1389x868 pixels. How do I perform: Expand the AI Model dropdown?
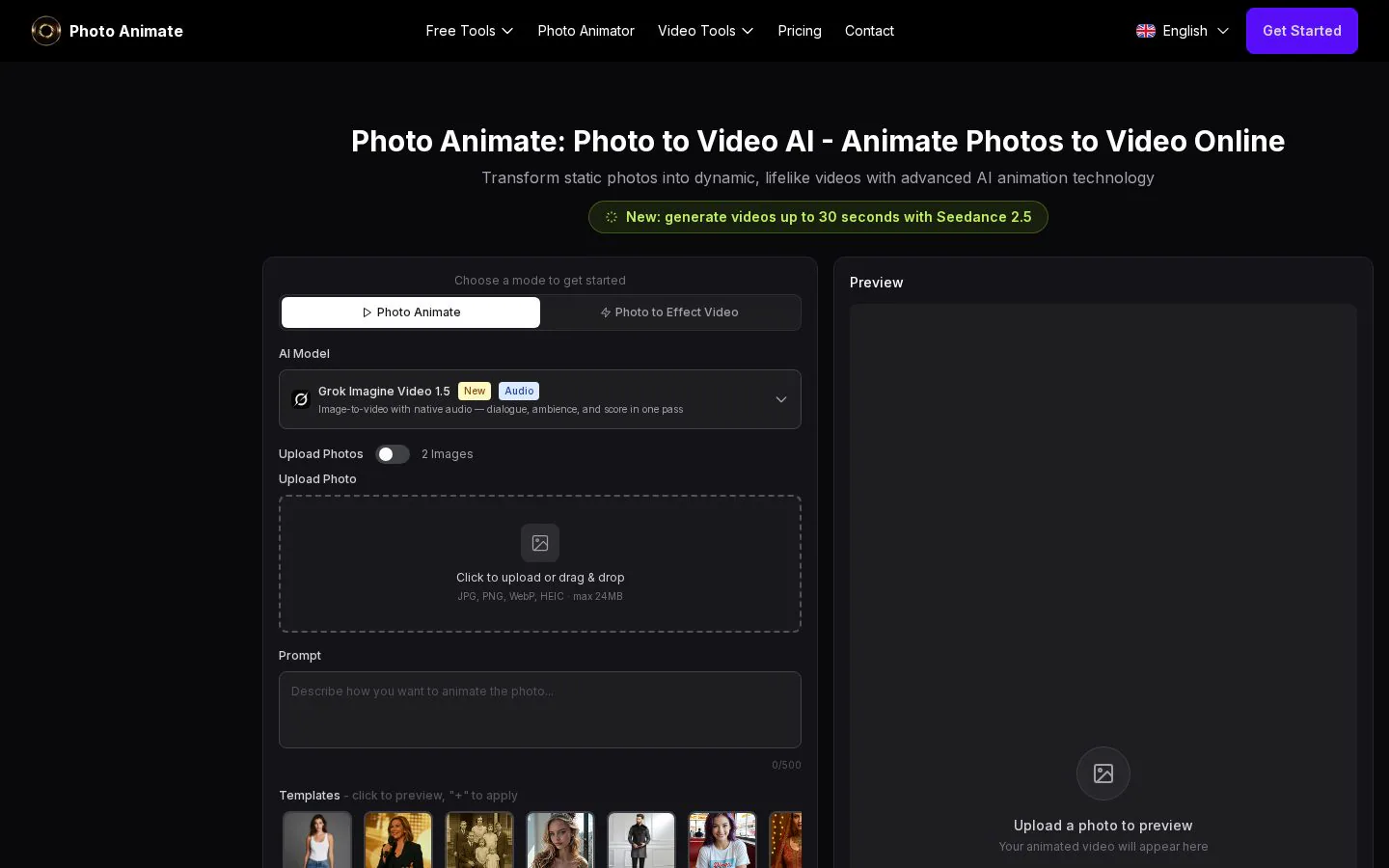click(x=540, y=399)
